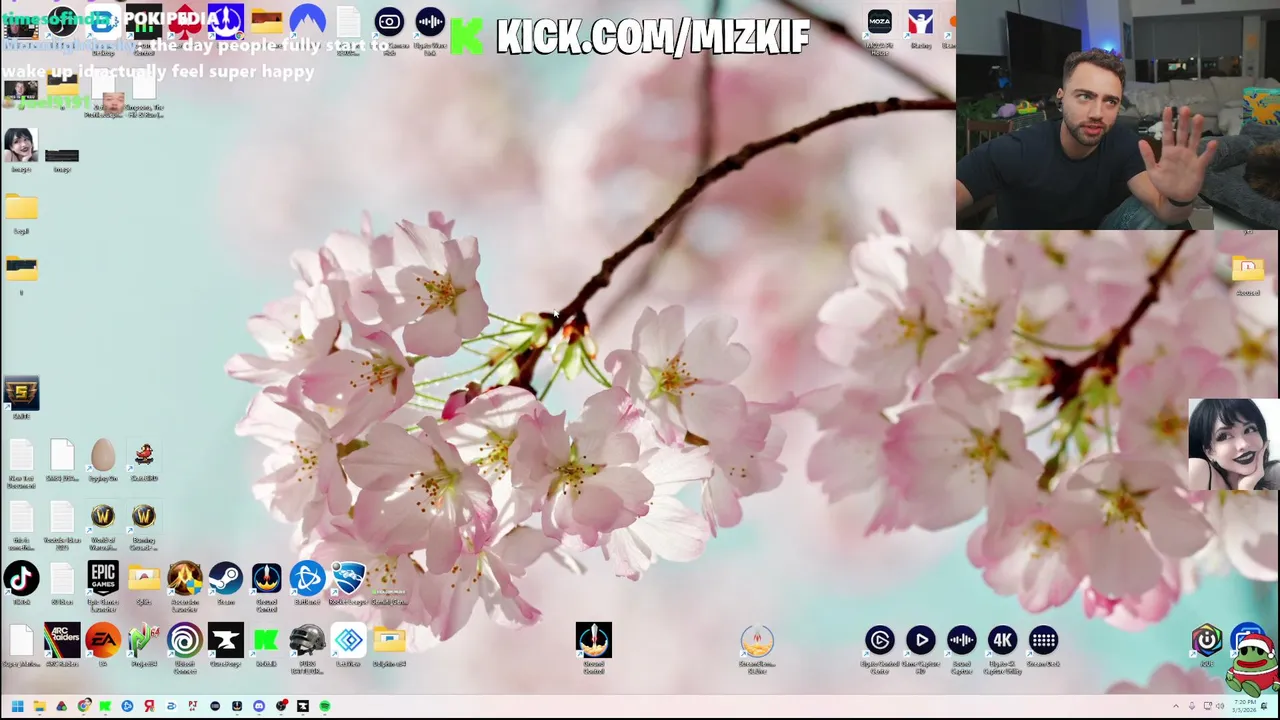Select the Ground Control icon beside Steam
The width and height of the screenshot is (1280, 720).
tap(266, 579)
